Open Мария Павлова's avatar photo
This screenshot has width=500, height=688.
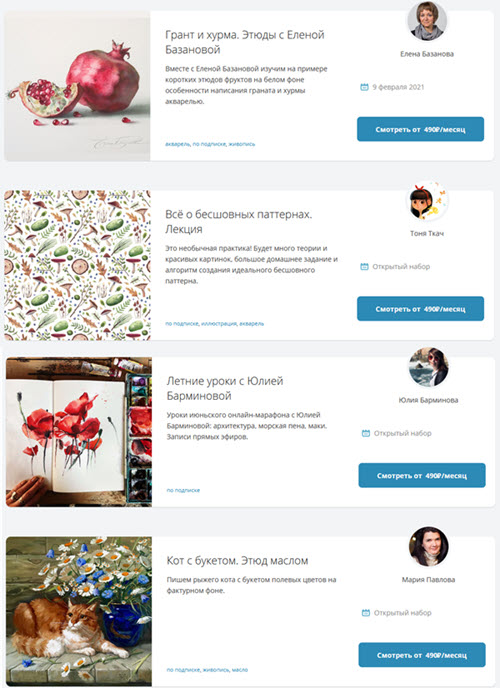pyautogui.click(x=429, y=546)
